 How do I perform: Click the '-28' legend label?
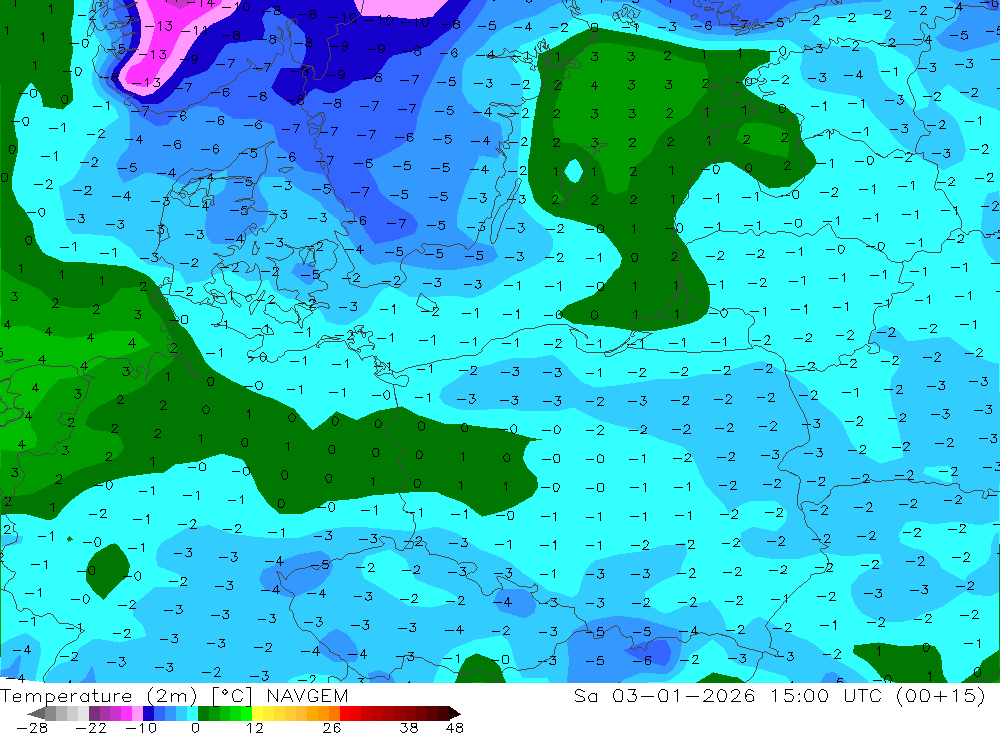pos(32,727)
